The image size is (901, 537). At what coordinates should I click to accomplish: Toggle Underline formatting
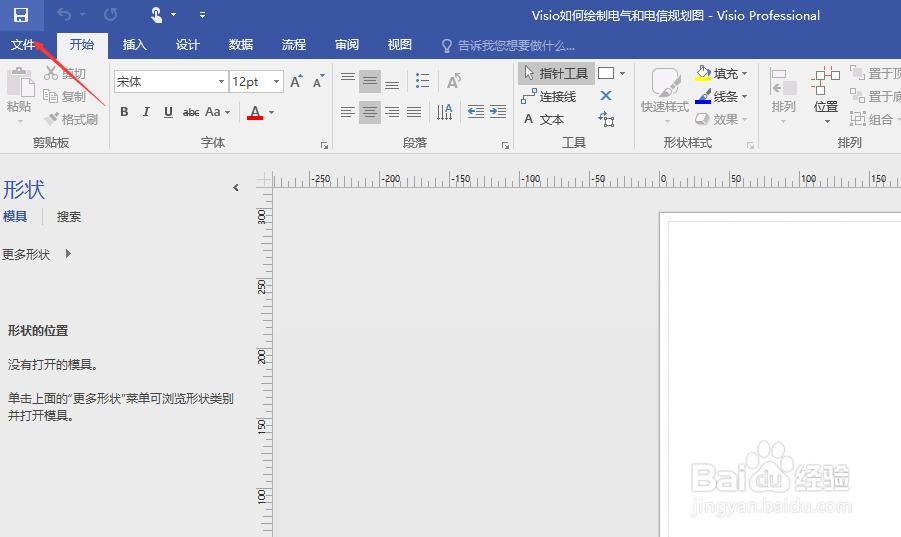click(x=168, y=112)
